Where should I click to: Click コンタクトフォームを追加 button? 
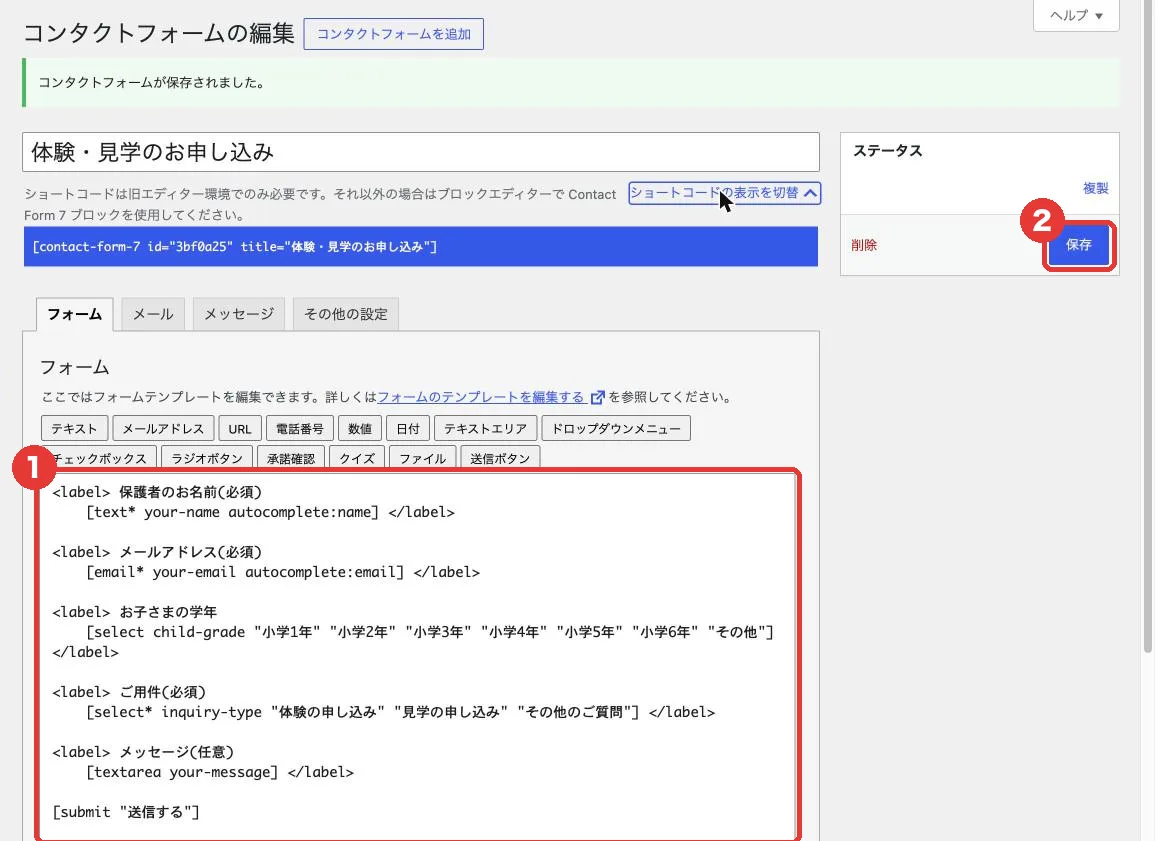coord(393,34)
